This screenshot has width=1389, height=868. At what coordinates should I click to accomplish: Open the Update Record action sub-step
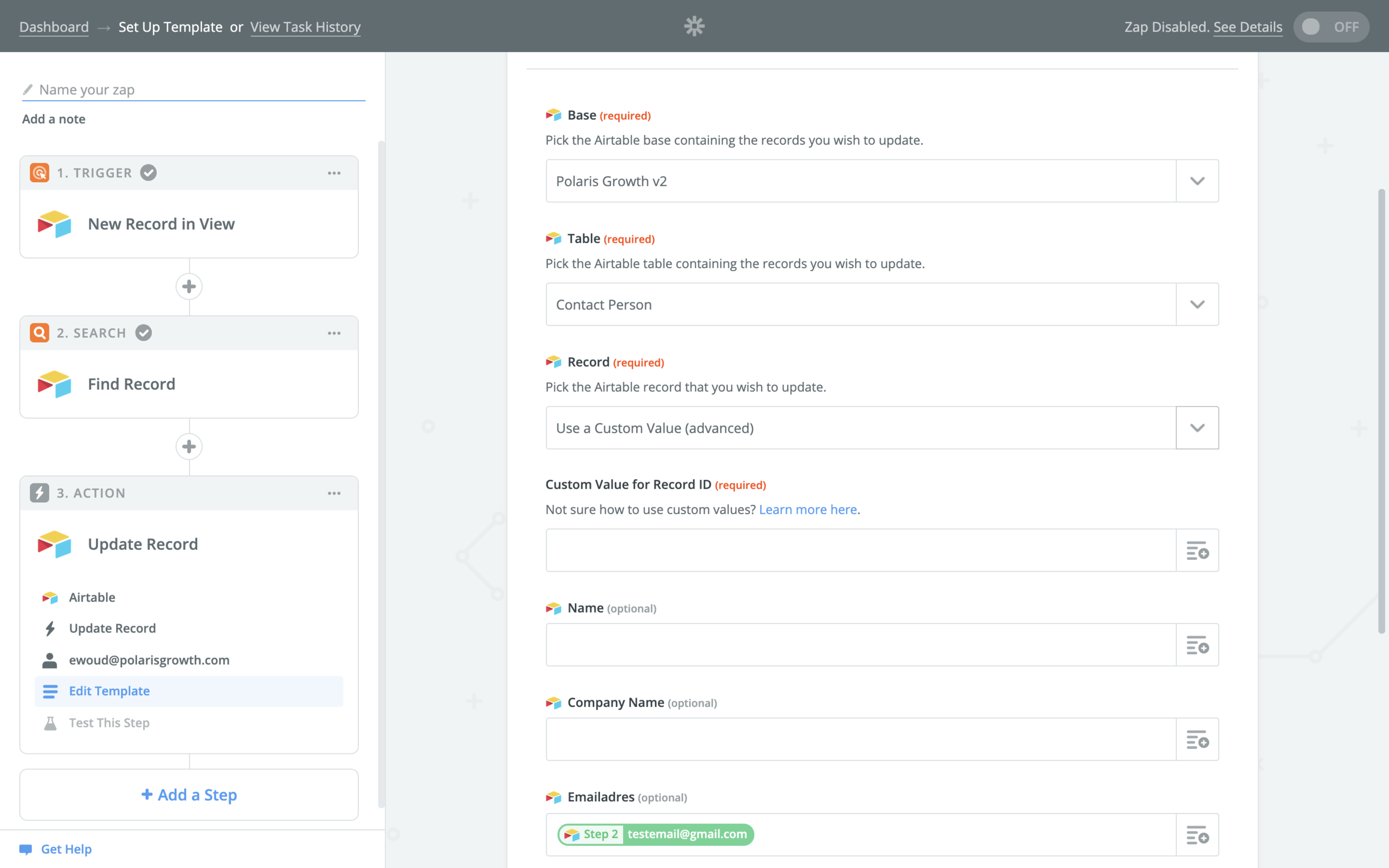189,628
